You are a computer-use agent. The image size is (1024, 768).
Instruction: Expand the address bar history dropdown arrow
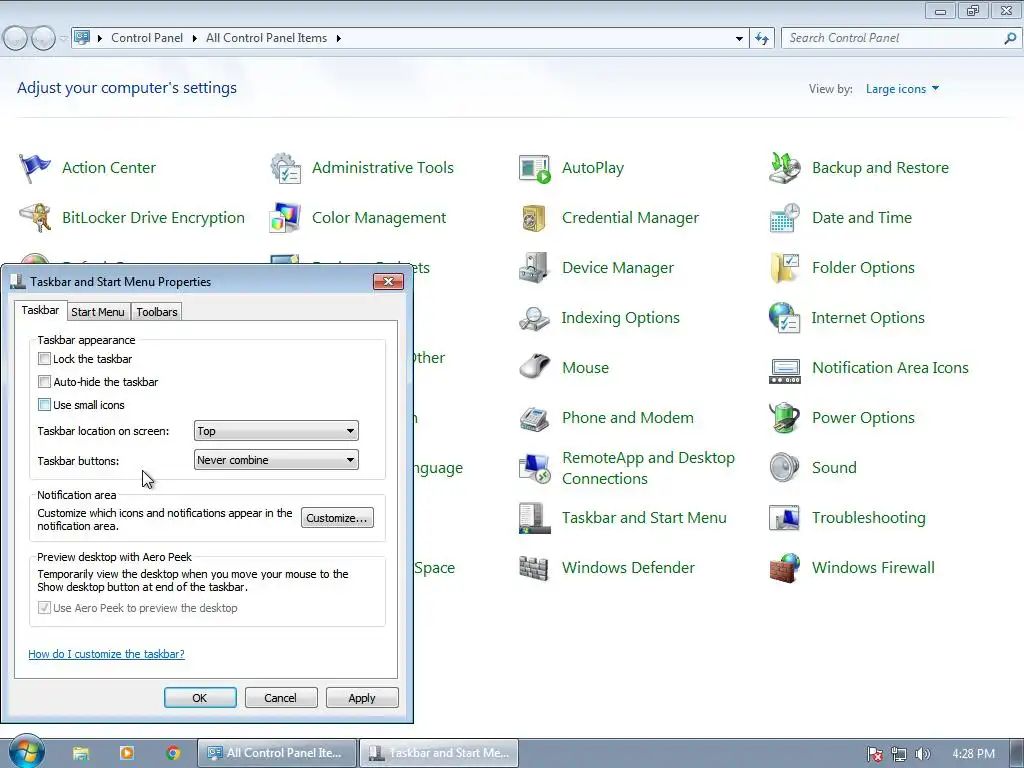click(739, 39)
